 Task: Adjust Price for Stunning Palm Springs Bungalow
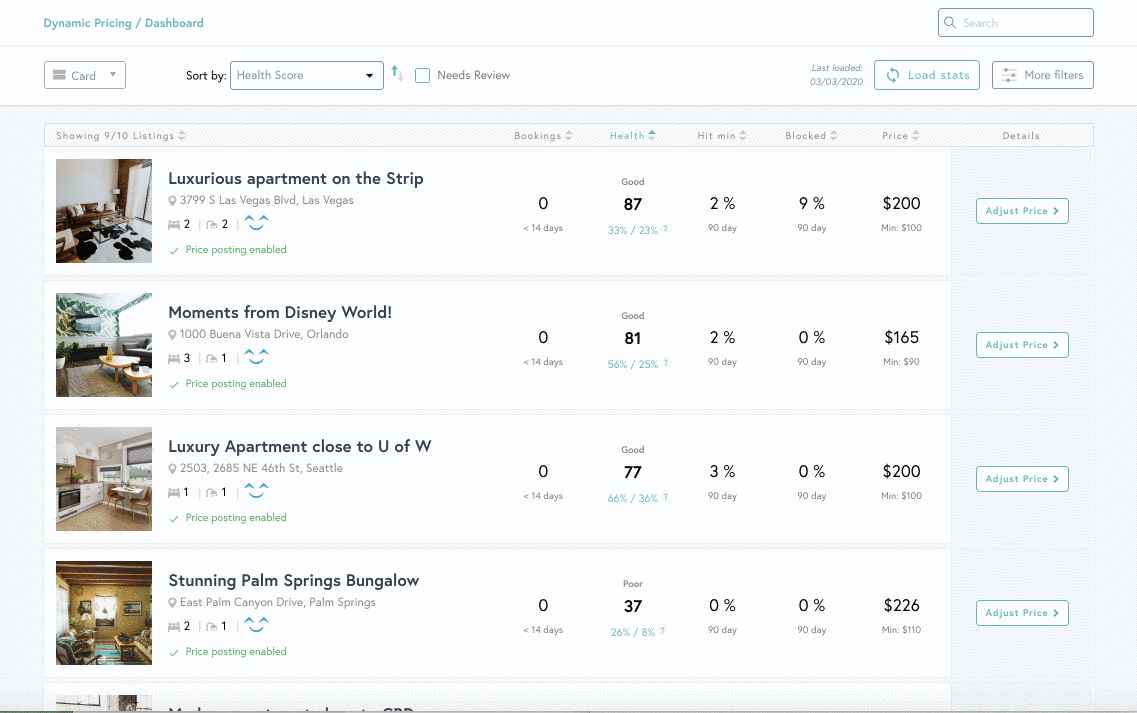pyautogui.click(x=1022, y=613)
